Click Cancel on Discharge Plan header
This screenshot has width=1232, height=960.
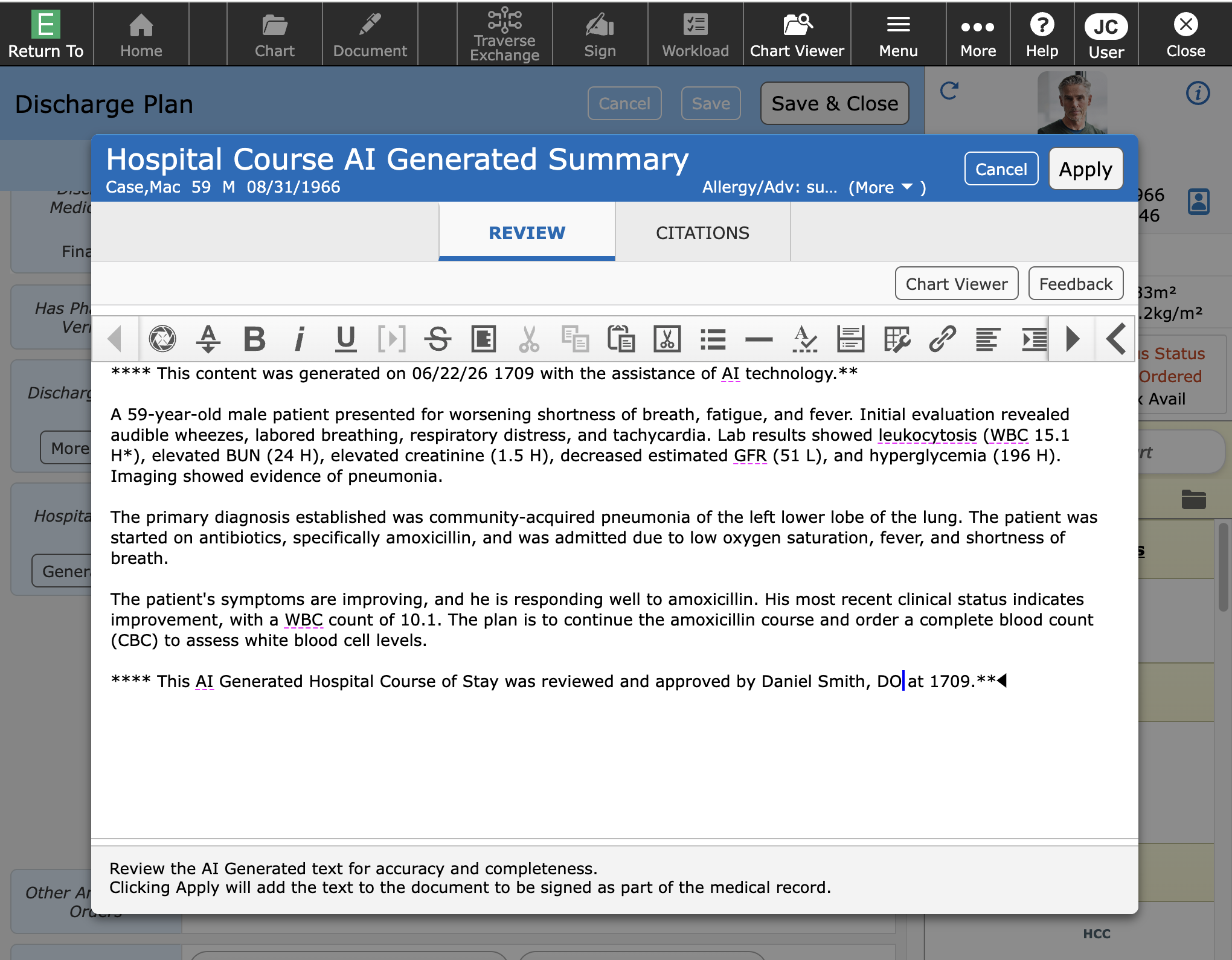tap(624, 103)
